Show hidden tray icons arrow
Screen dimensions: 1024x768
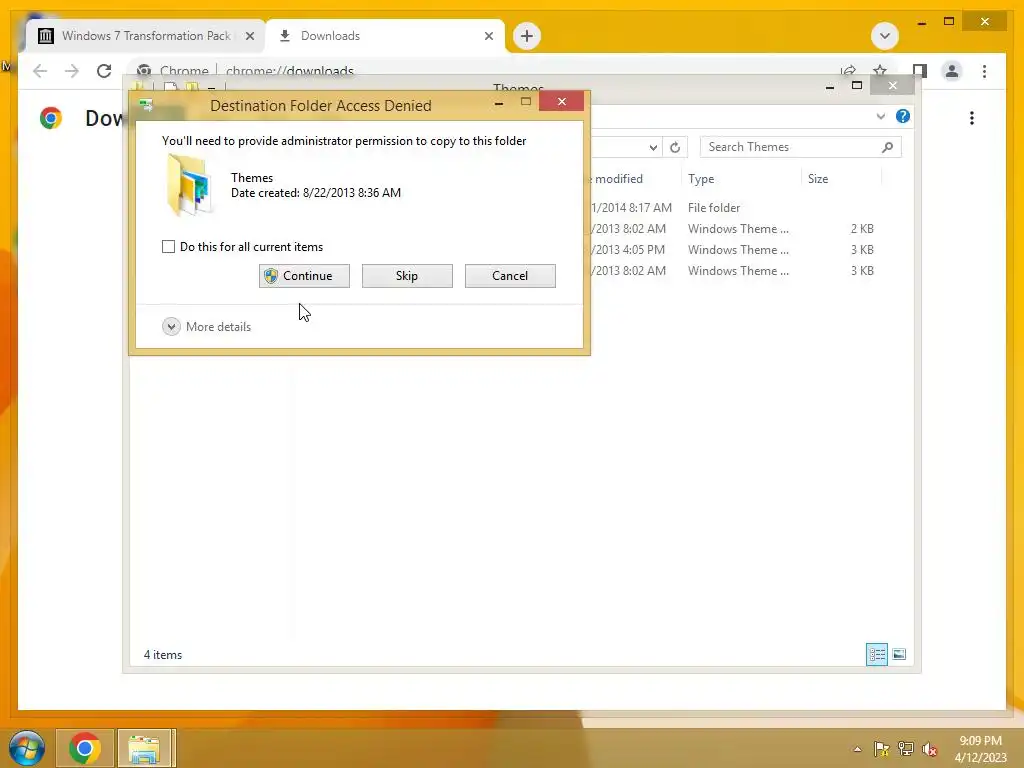click(857, 749)
